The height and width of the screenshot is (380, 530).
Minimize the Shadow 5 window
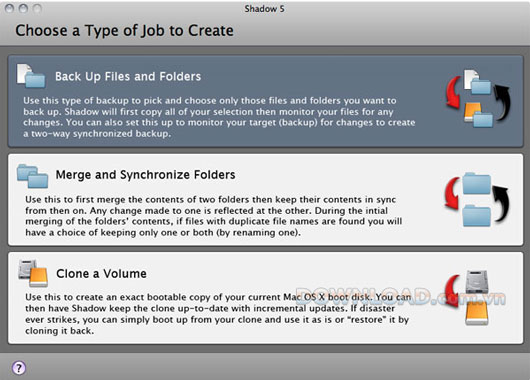click(23, 9)
